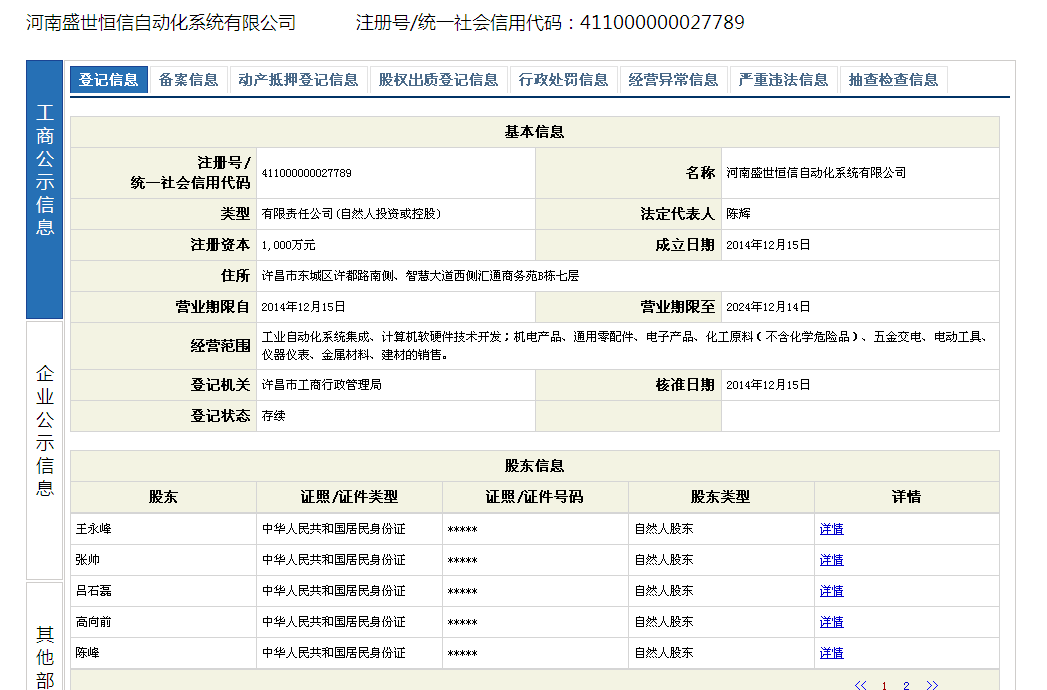1047x690 pixels.
Task: Go to shareholder list page 1
Action: (x=884, y=685)
